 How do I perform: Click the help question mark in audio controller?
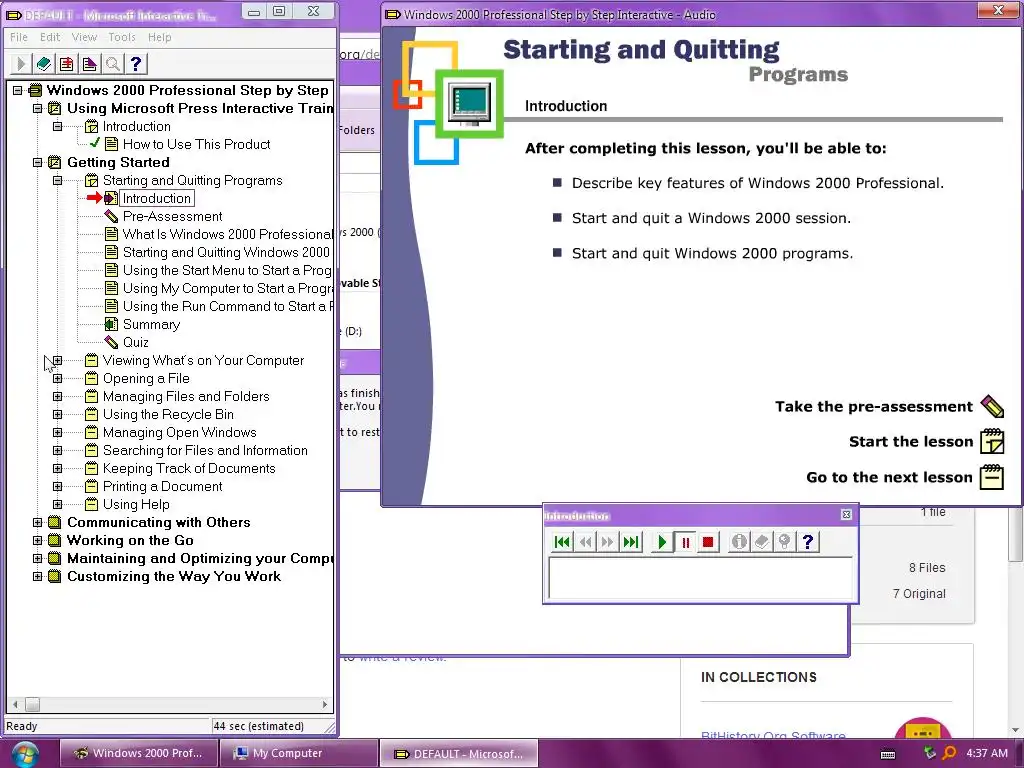point(808,542)
